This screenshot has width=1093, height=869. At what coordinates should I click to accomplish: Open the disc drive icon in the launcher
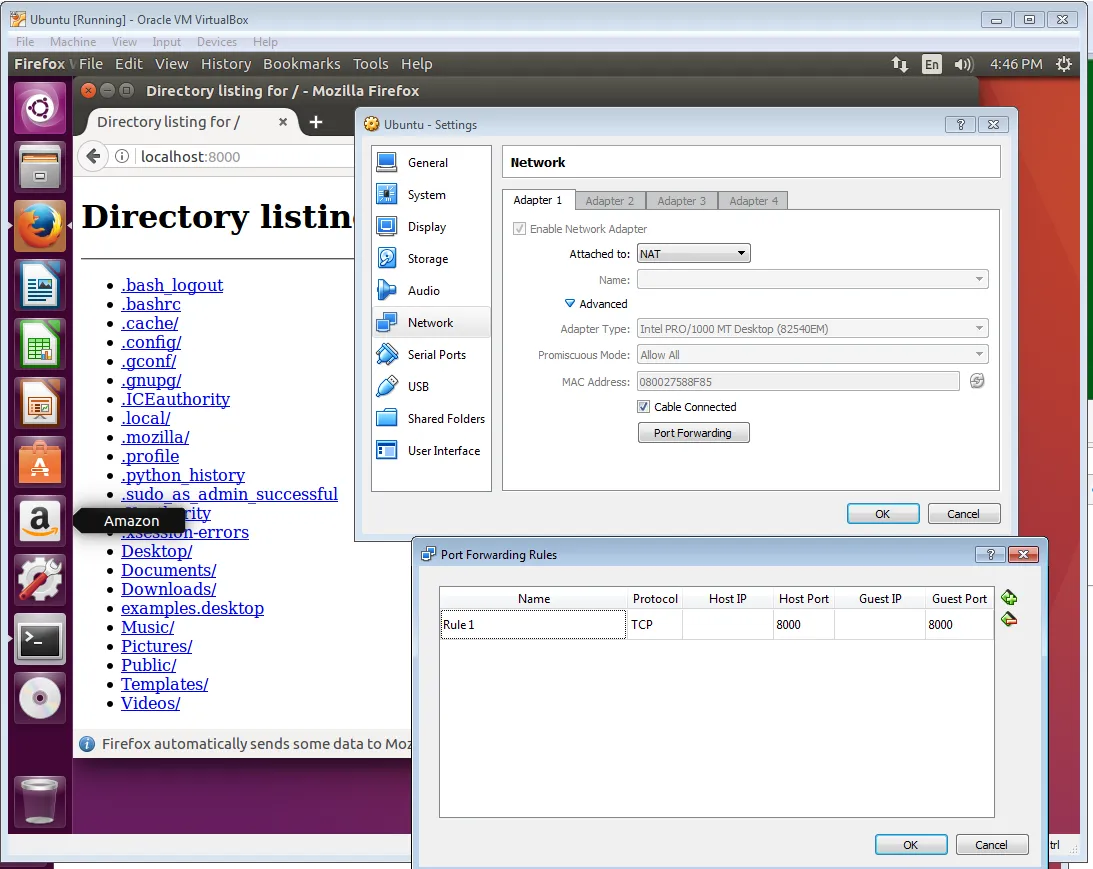pyautogui.click(x=40, y=698)
